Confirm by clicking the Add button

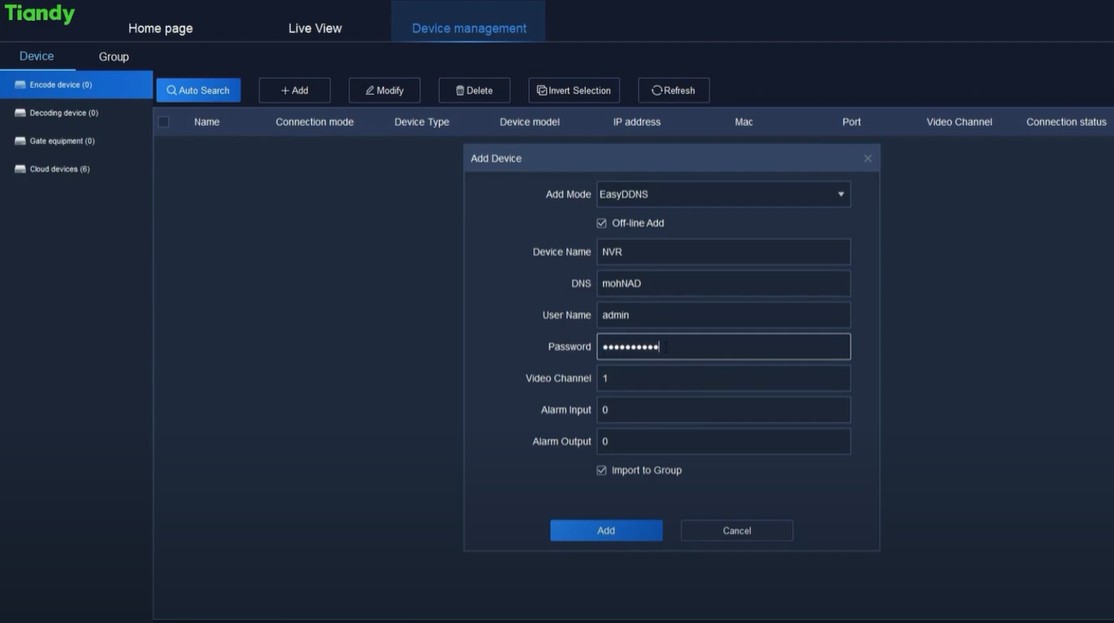click(x=605, y=530)
